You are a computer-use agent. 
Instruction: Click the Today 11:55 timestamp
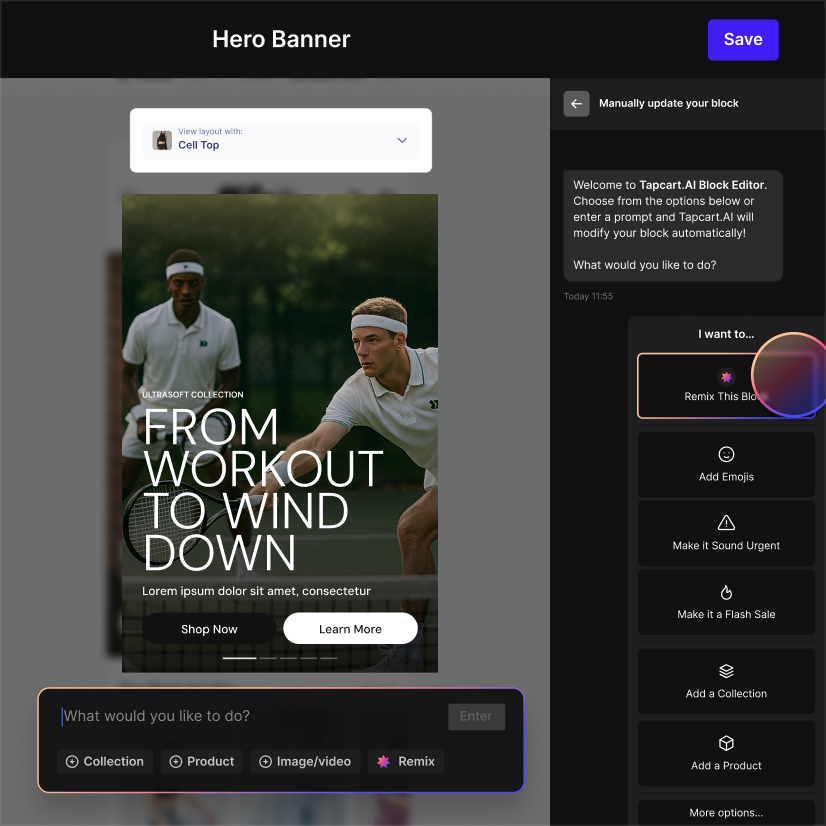click(588, 296)
